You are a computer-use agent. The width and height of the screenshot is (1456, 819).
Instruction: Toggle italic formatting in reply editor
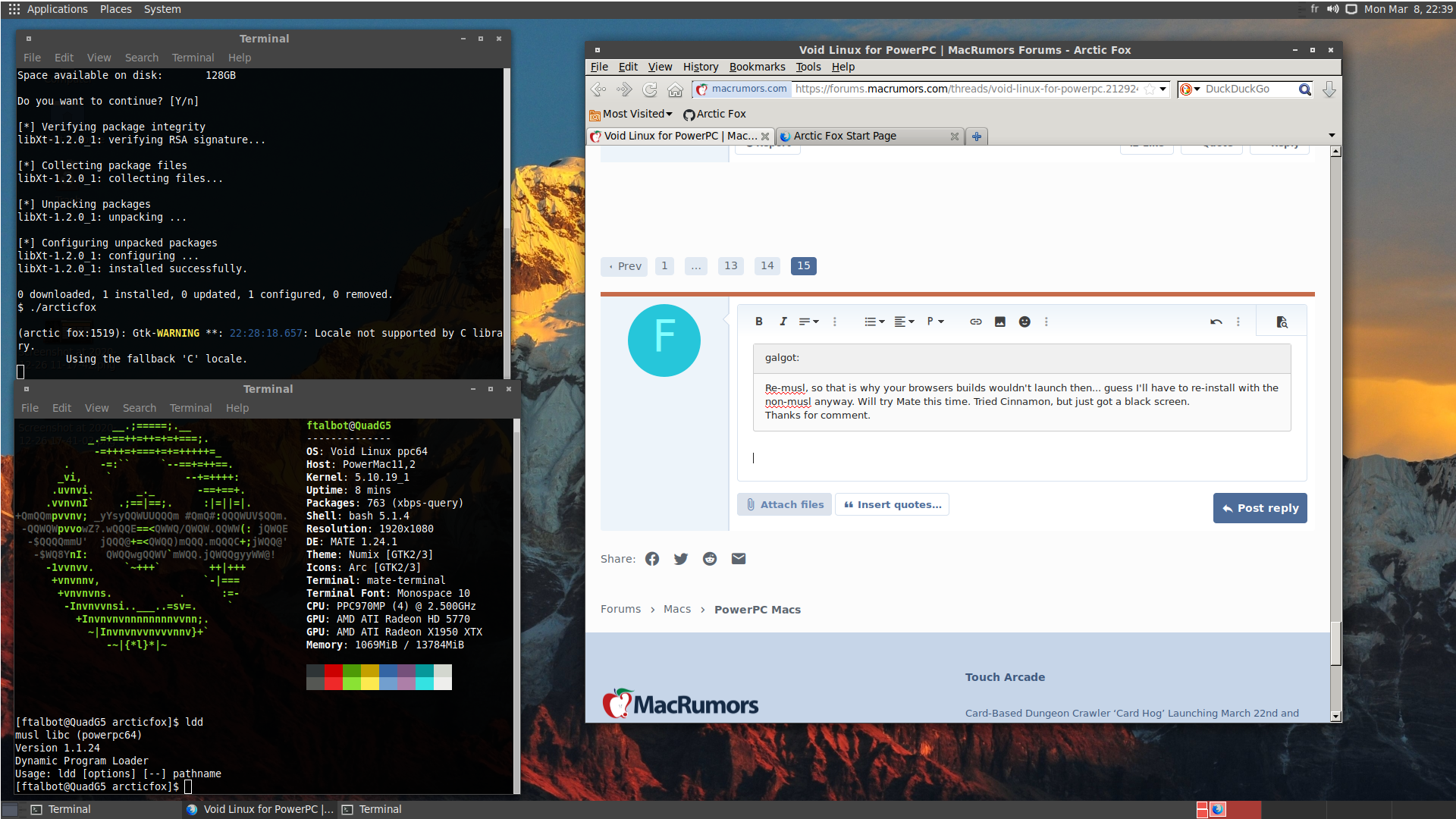tap(783, 322)
